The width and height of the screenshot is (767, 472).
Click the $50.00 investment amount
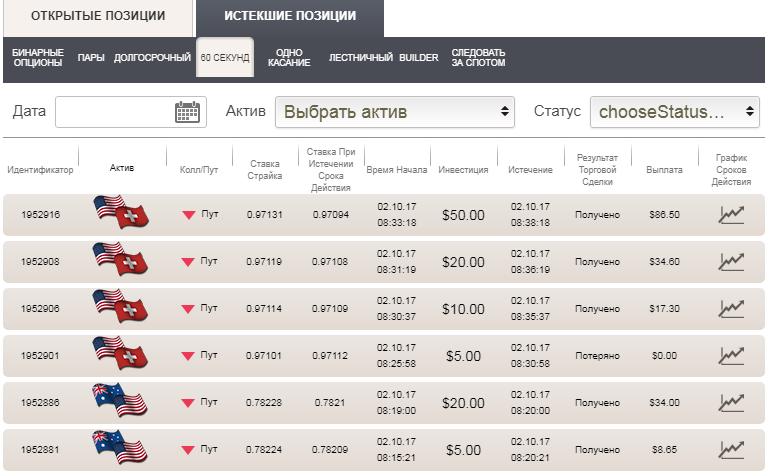point(463,215)
